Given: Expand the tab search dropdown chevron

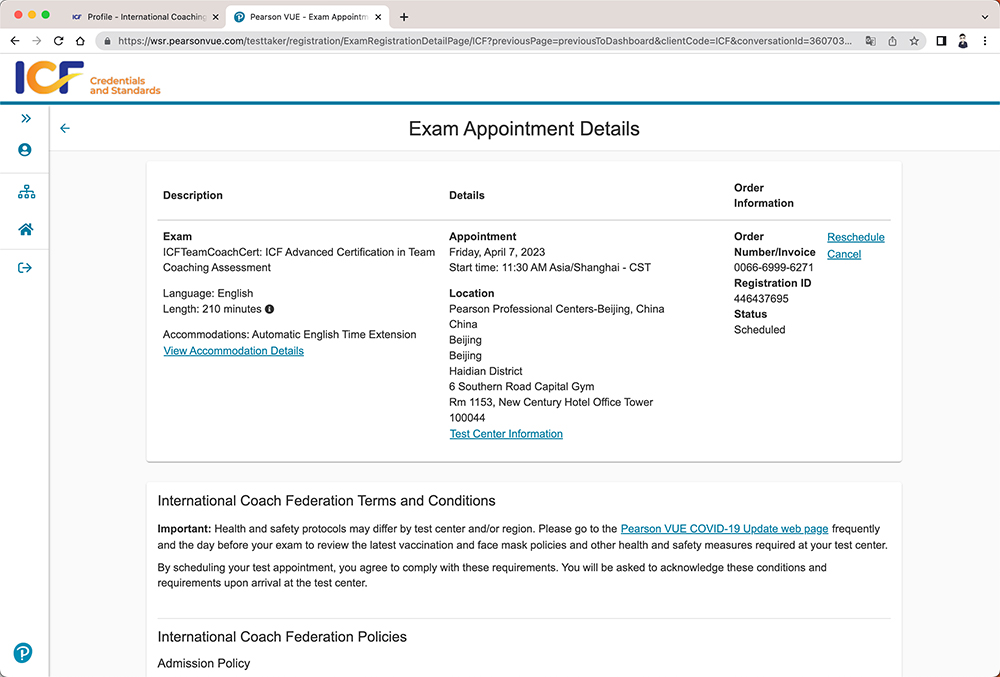Looking at the screenshot, I should point(984,17).
